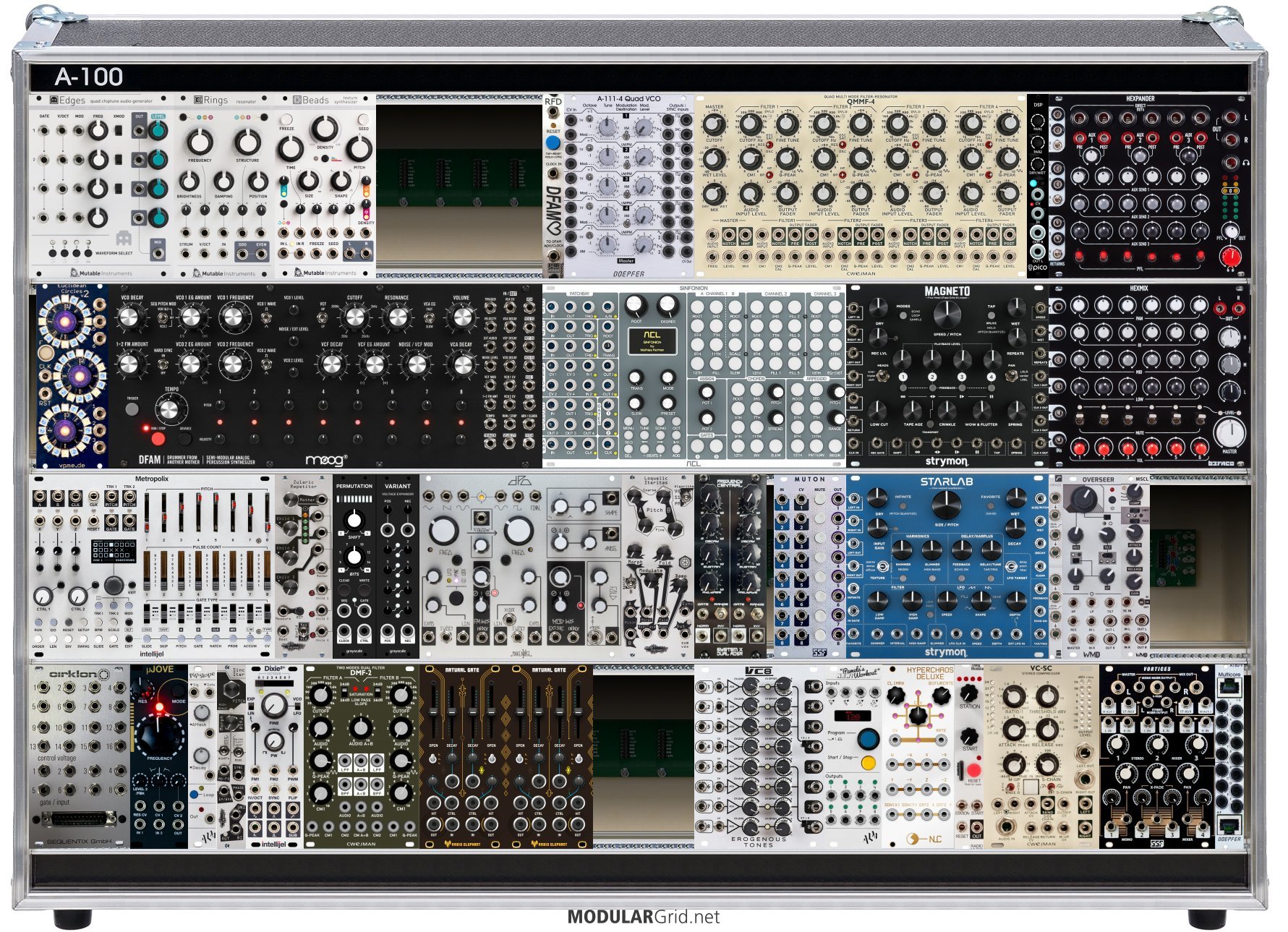Click the first Natural Gate OPEN fader
Viewport: 1288px width, 932px height.
434,712
